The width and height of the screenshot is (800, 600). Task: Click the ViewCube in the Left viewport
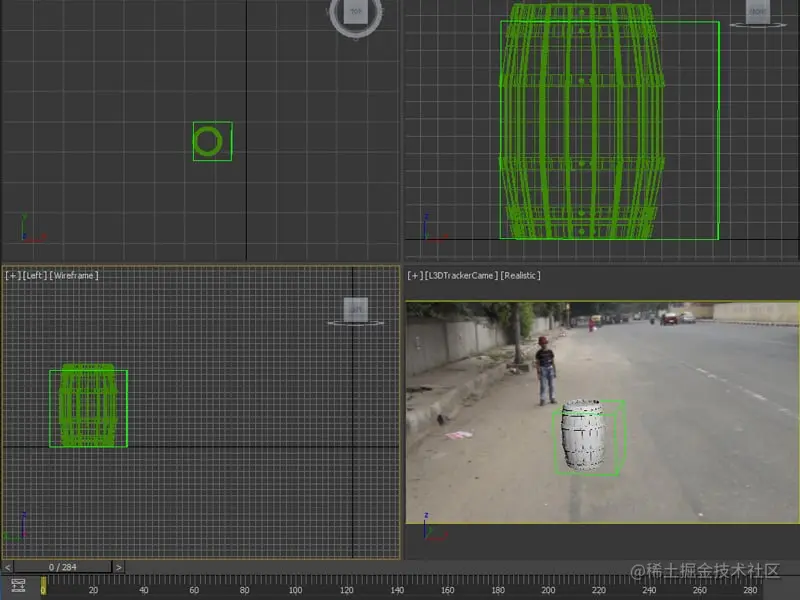tap(355, 311)
